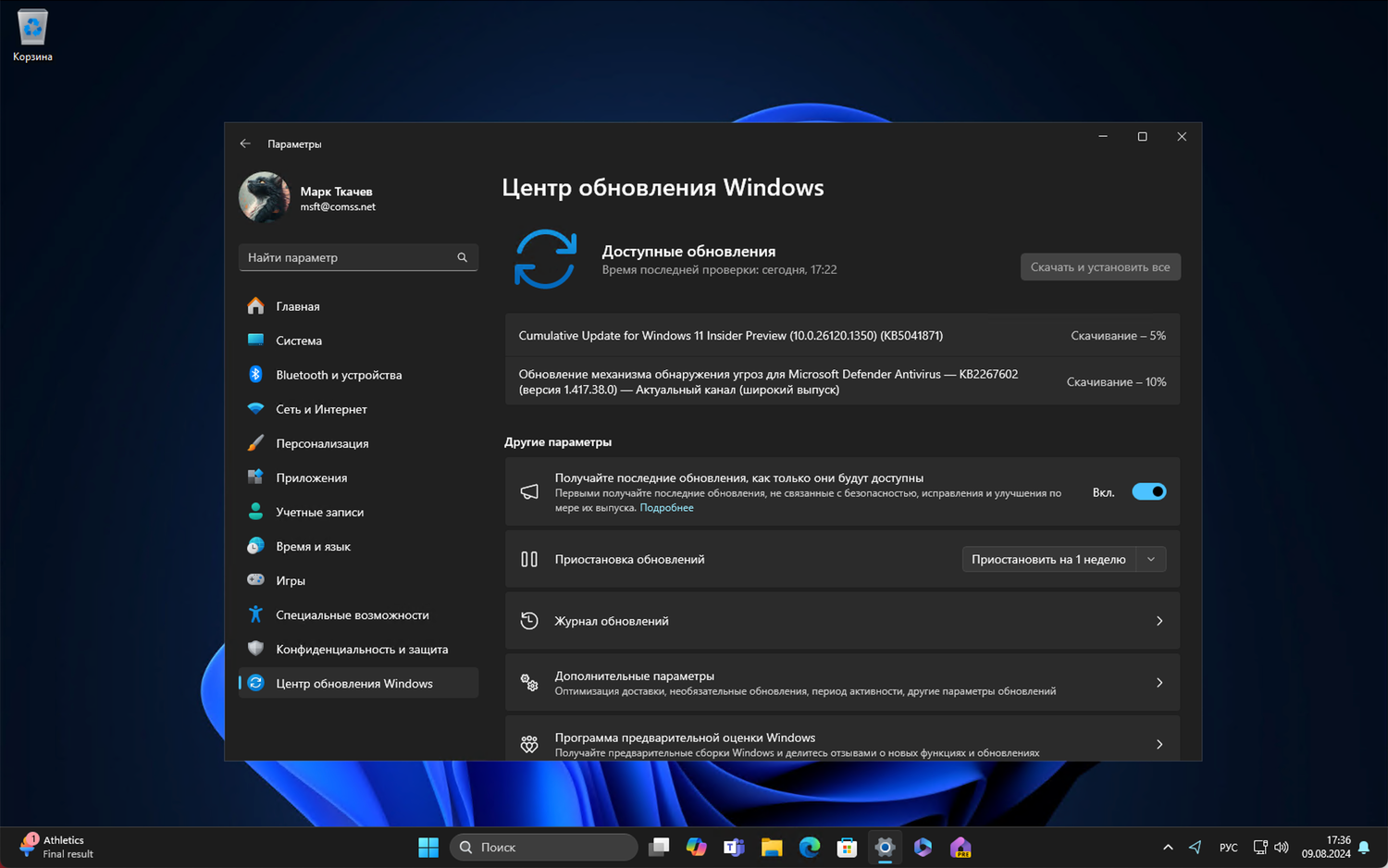The image size is (1388, 868).
Task: Open the volume control in system tray
Action: pyautogui.click(x=1282, y=847)
